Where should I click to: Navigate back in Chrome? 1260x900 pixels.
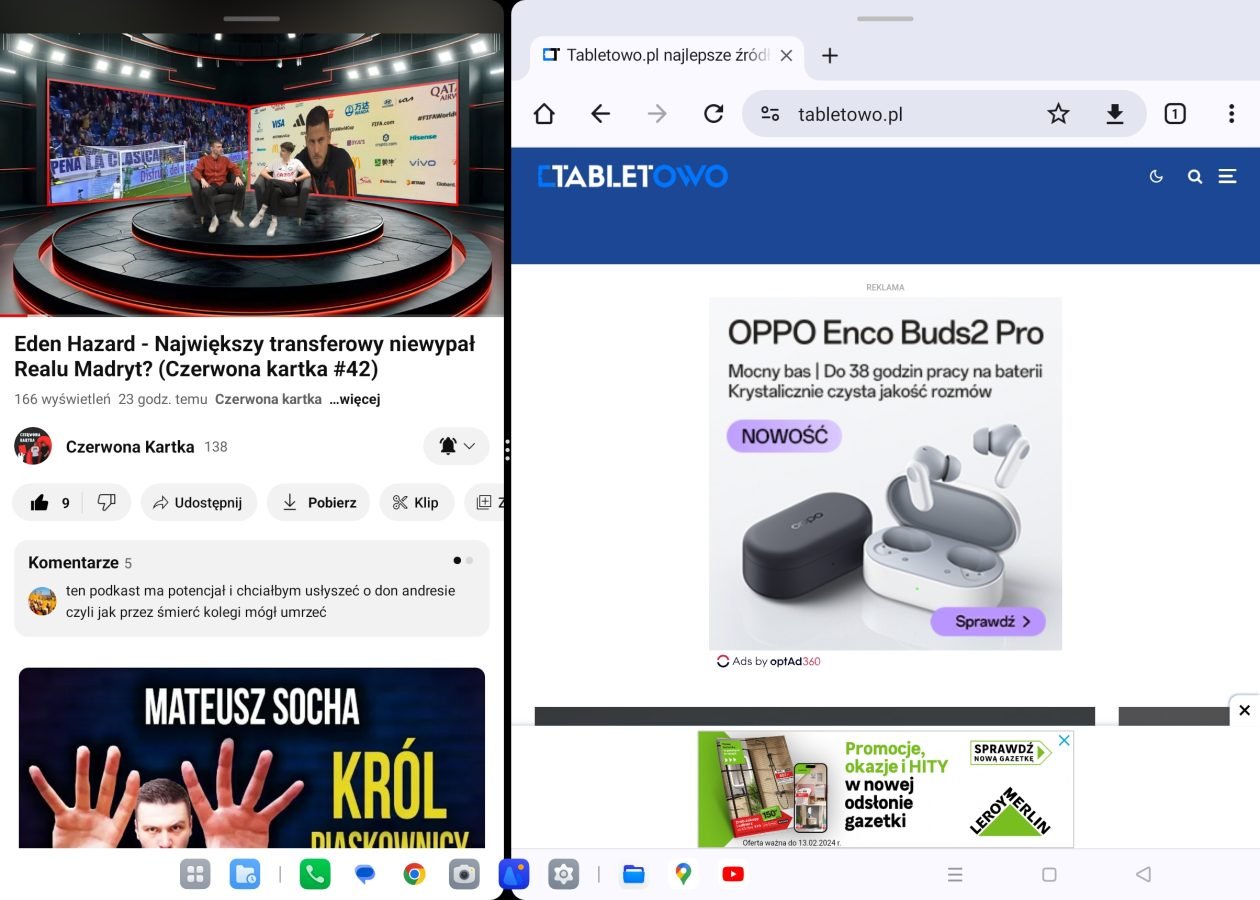[x=600, y=114]
